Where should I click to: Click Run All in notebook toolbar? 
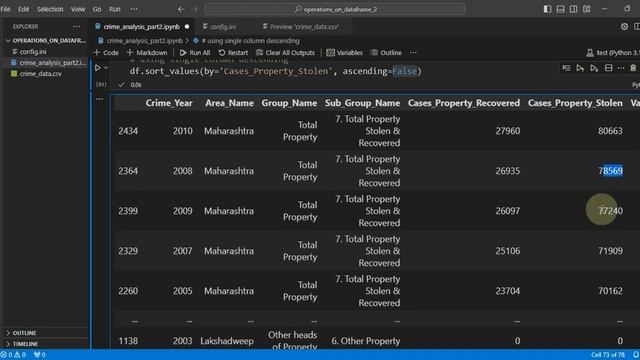coord(195,53)
